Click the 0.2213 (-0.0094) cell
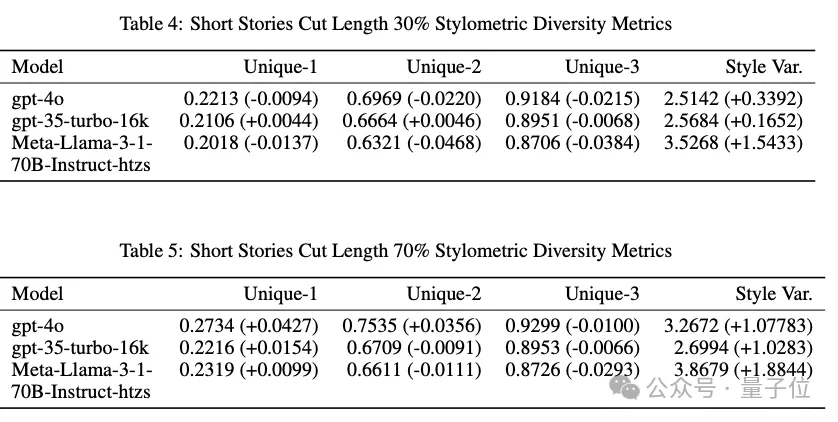 click(x=250, y=99)
